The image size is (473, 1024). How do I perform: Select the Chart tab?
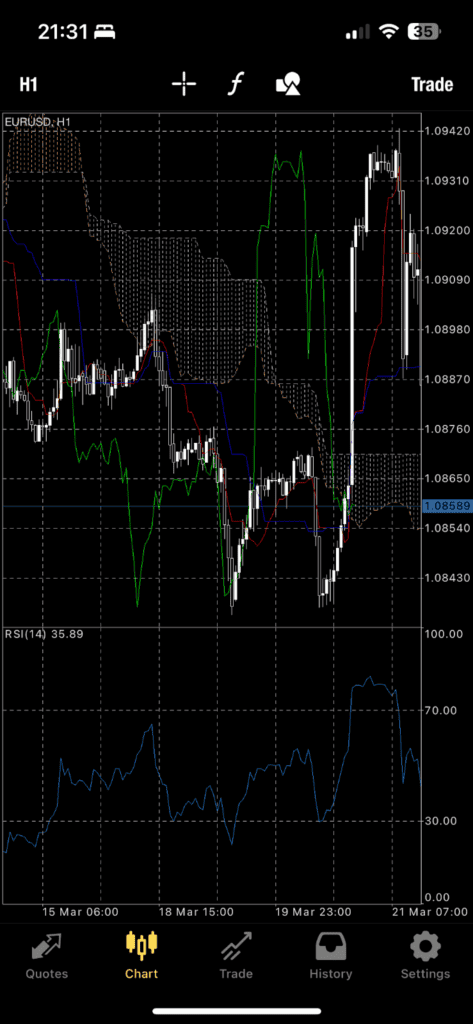[142, 955]
